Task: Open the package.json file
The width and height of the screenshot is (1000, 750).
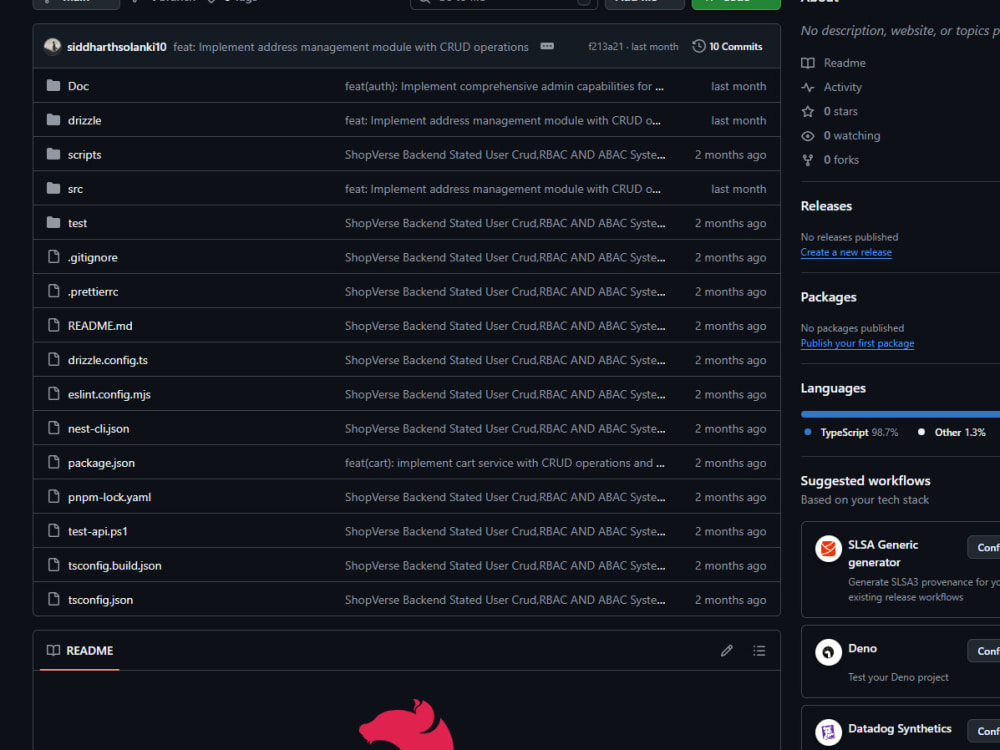Action: coord(101,463)
